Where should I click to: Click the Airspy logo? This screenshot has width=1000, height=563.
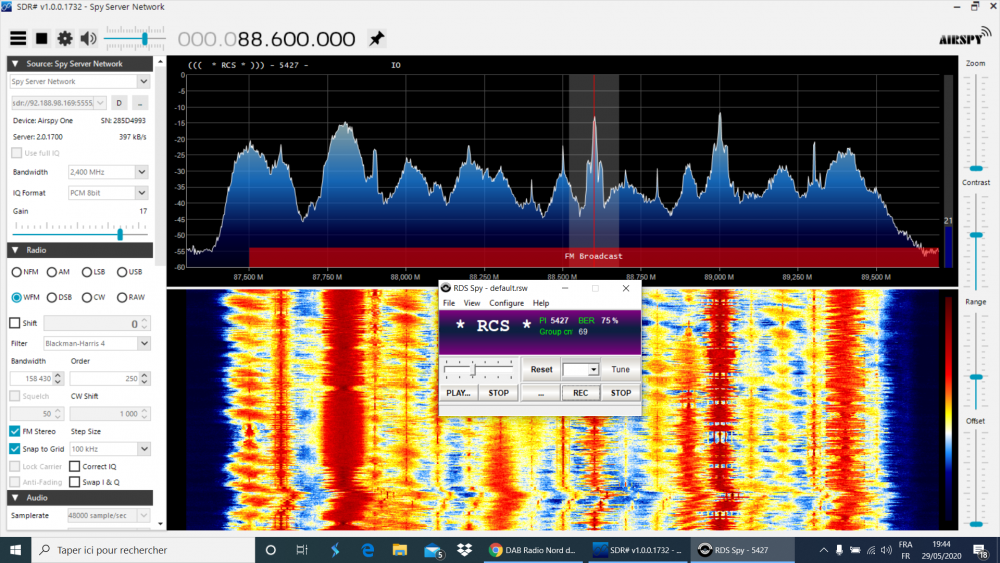click(964, 37)
